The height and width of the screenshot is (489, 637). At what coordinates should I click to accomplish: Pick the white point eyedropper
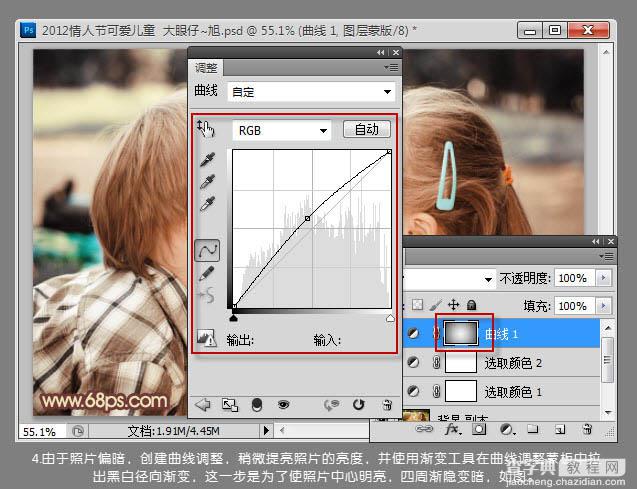click(207, 203)
